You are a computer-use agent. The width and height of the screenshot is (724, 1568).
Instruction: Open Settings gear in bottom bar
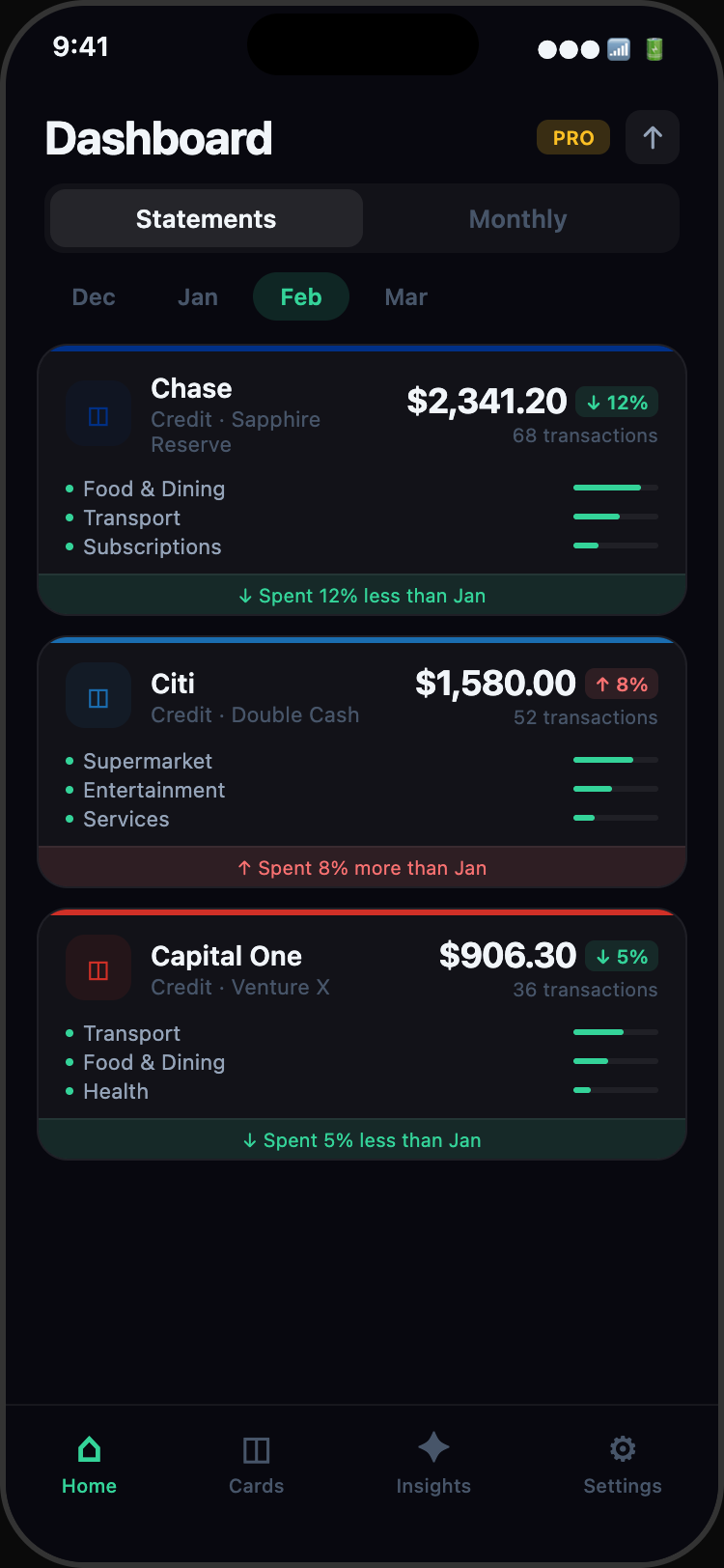pos(623,1449)
